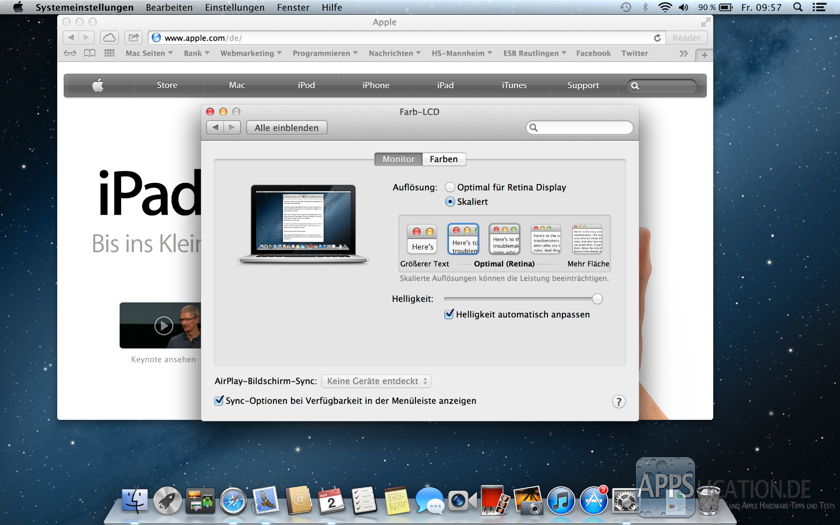Open iTunes music note in Dock
Image resolution: width=840 pixels, height=525 pixels.
pos(560,501)
